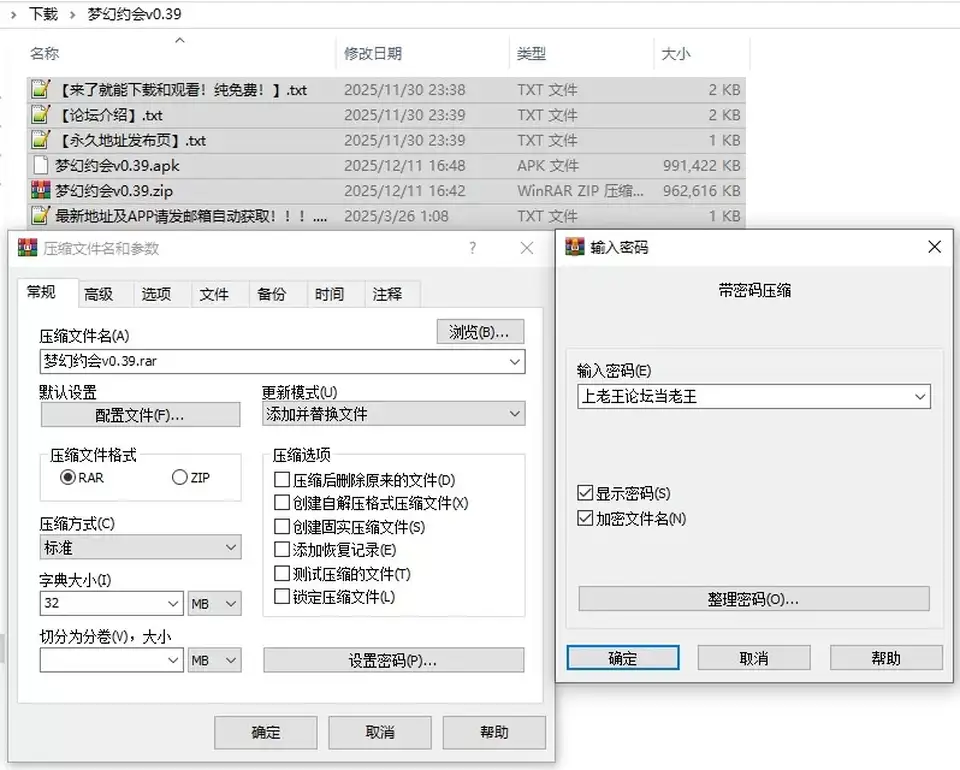Click the txt icon of 【论坛介绍】.txt
The width and height of the screenshot is (960, 770).
[x=40, y=114]
